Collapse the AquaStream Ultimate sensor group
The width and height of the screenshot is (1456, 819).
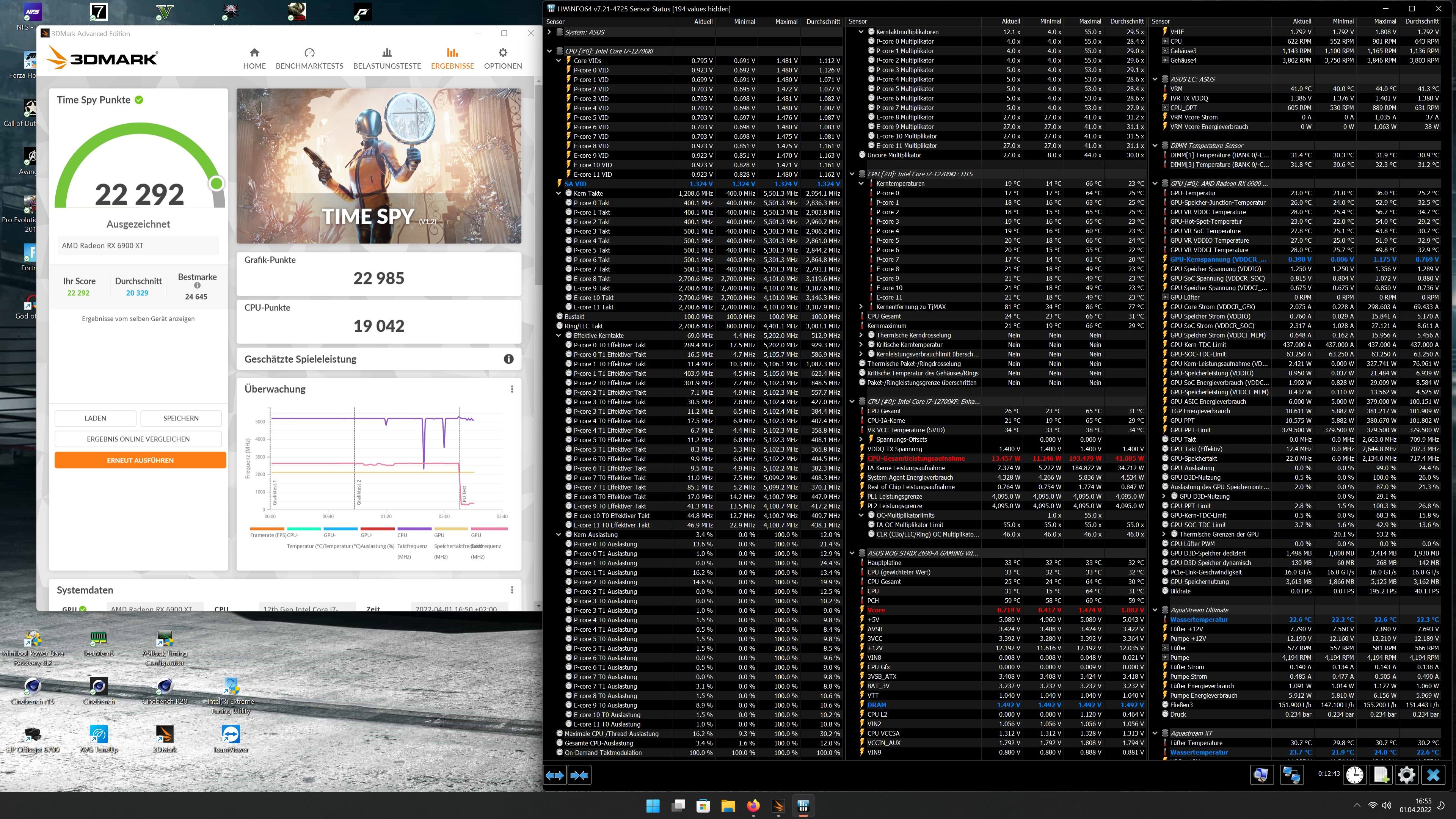1155,610
